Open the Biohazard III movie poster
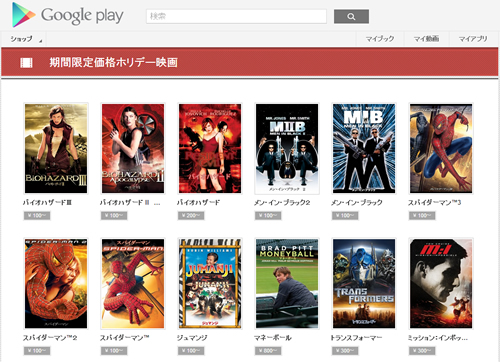The width and height of the screenshot is (500, 362). click(56, 148)
